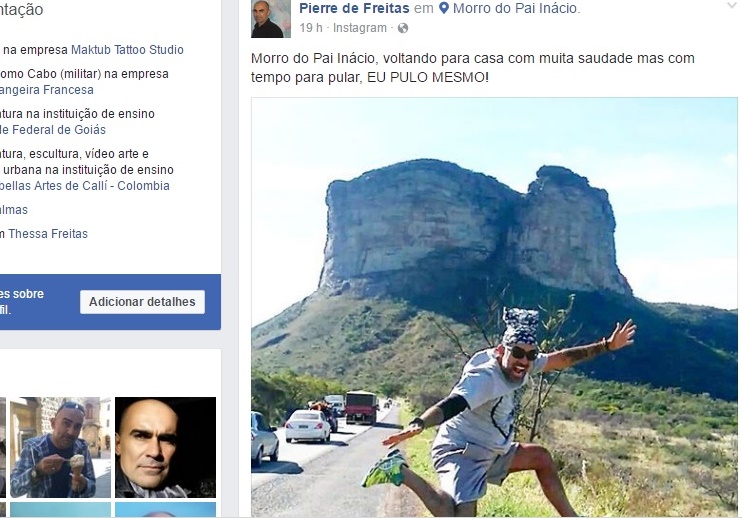Viewport: 742px width, 518px height.
Task: Click the public globe privacy icon
Action: (x=403, y=28)
